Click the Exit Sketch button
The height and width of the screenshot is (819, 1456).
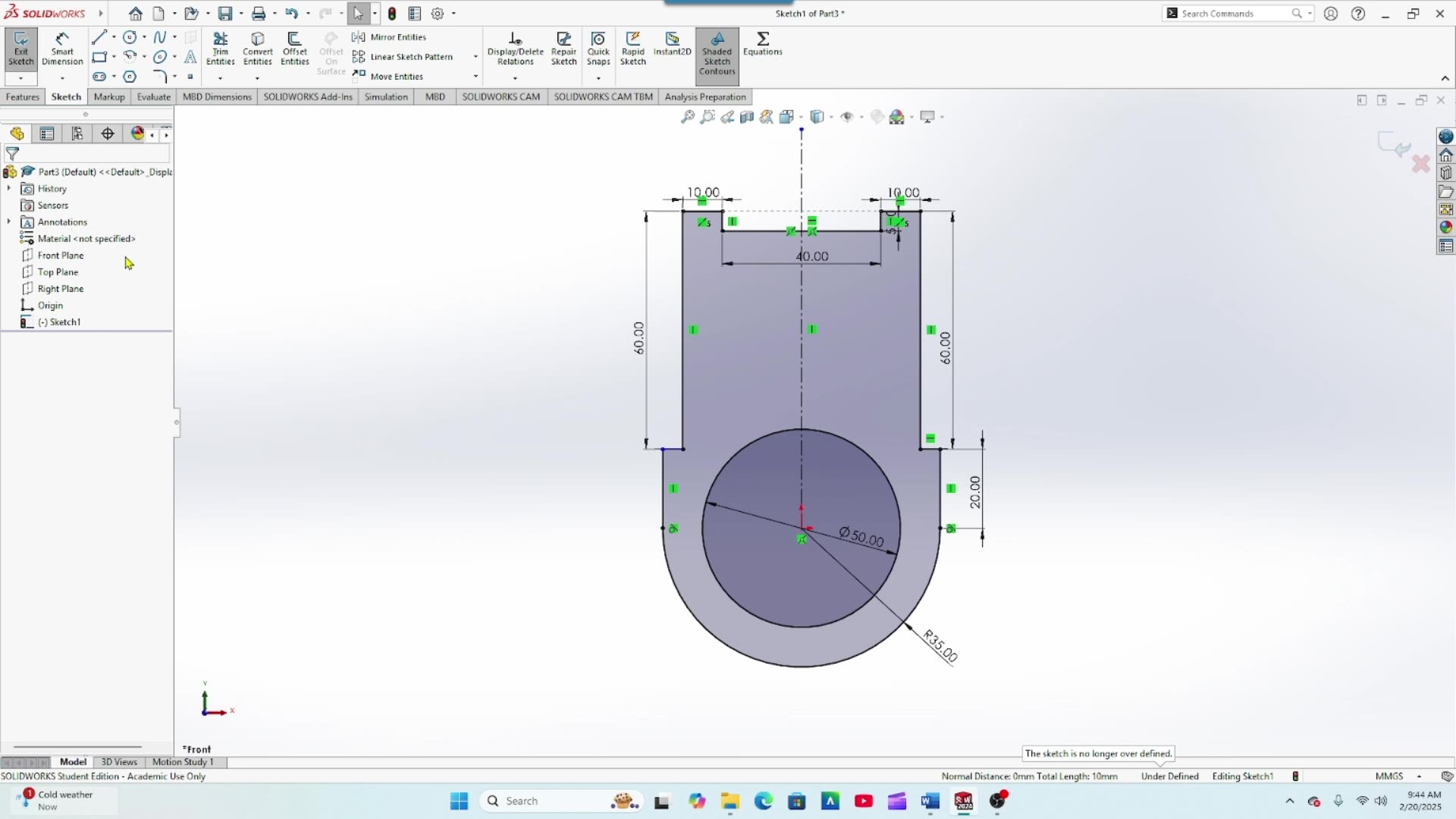pos(20,47)
